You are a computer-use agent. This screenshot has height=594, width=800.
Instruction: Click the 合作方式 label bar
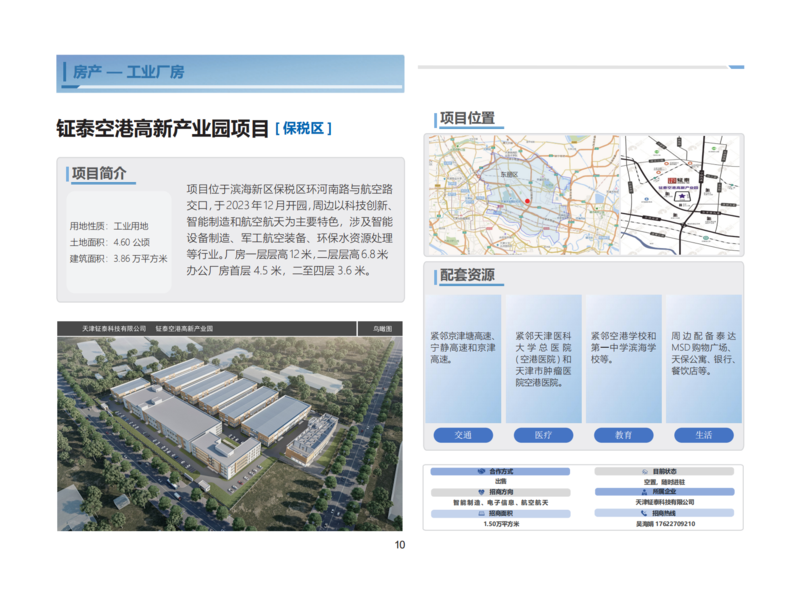[500, 472]
